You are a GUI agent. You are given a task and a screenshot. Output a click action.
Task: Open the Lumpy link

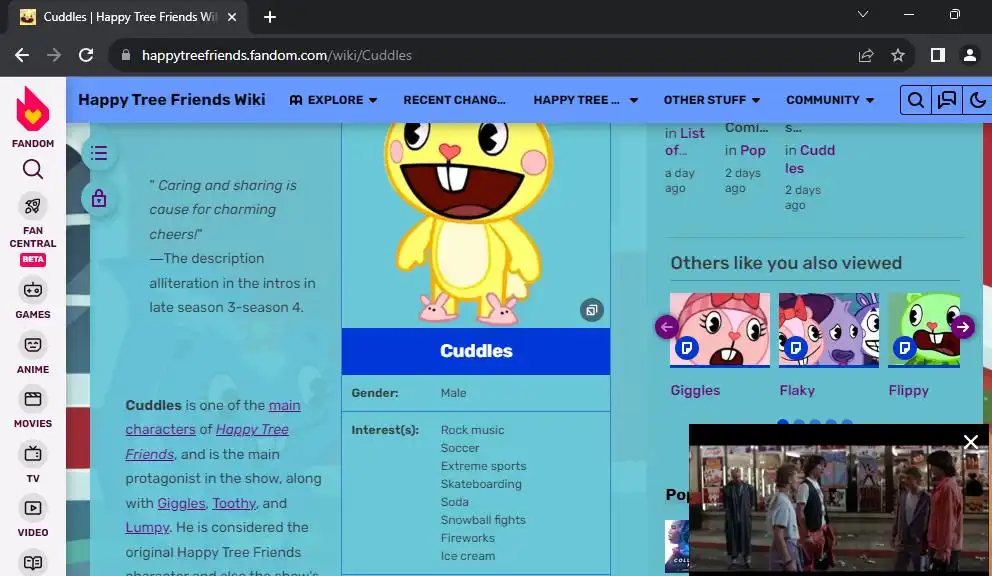[147, 527]
